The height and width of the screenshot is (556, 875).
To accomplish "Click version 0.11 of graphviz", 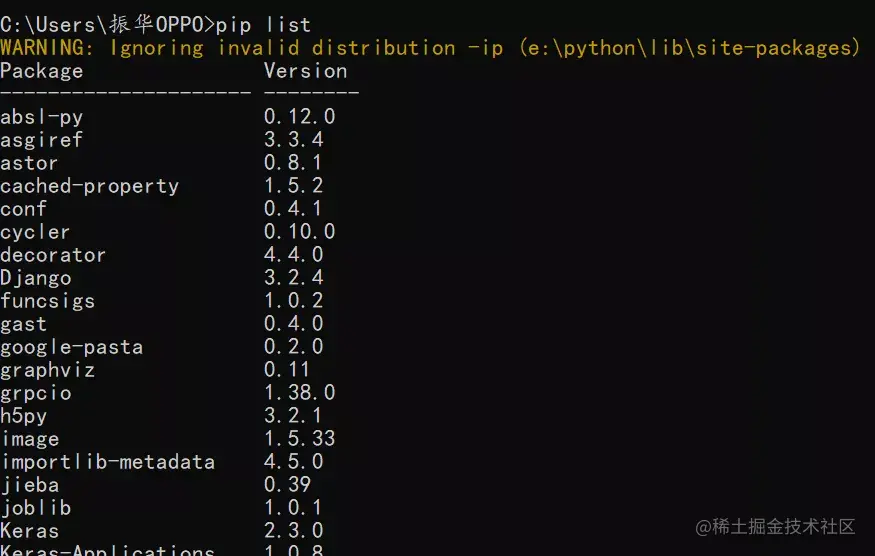I will click(x=287, y=370).
